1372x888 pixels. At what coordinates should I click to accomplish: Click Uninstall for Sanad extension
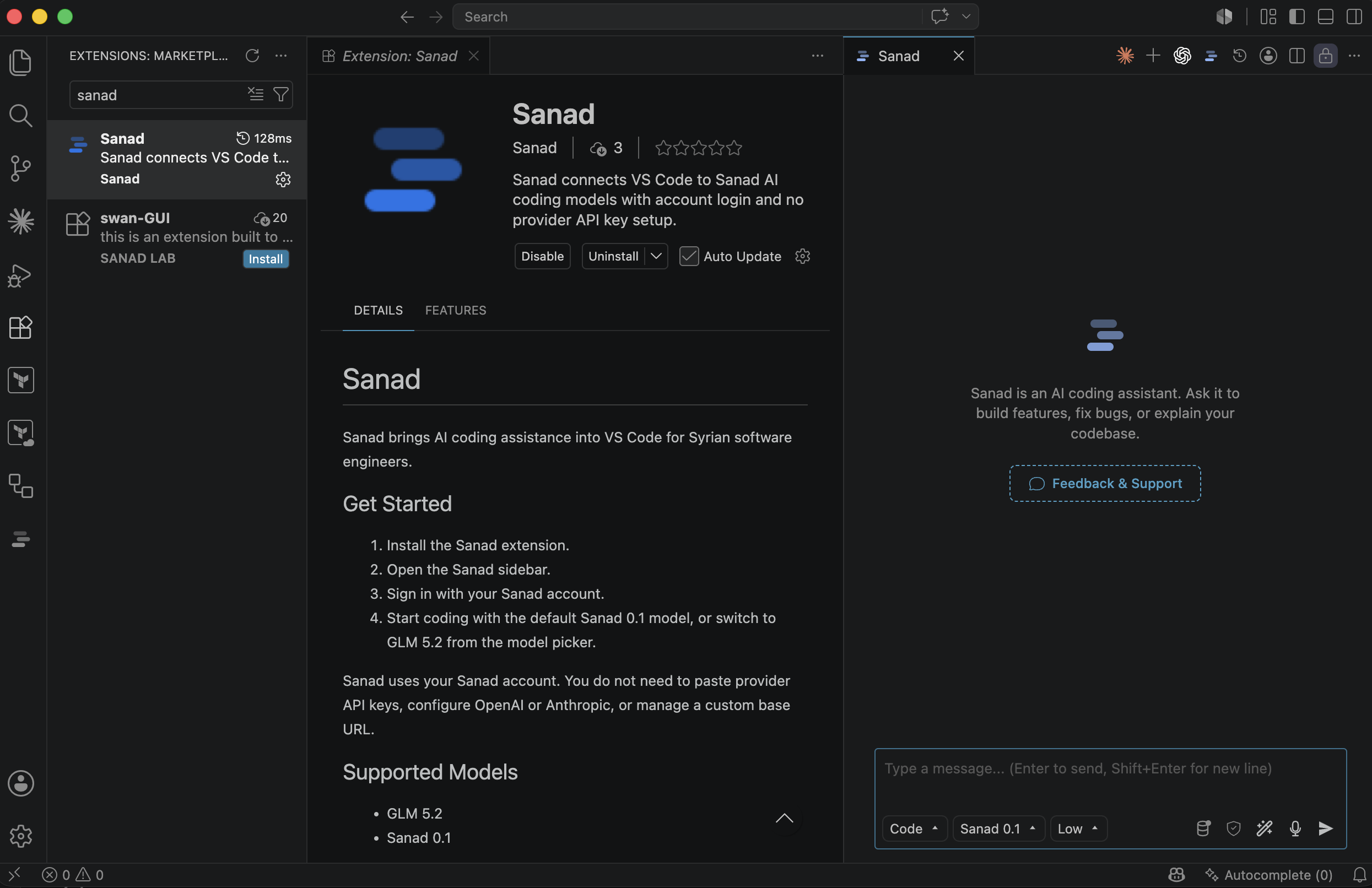(x=613, y=256)
